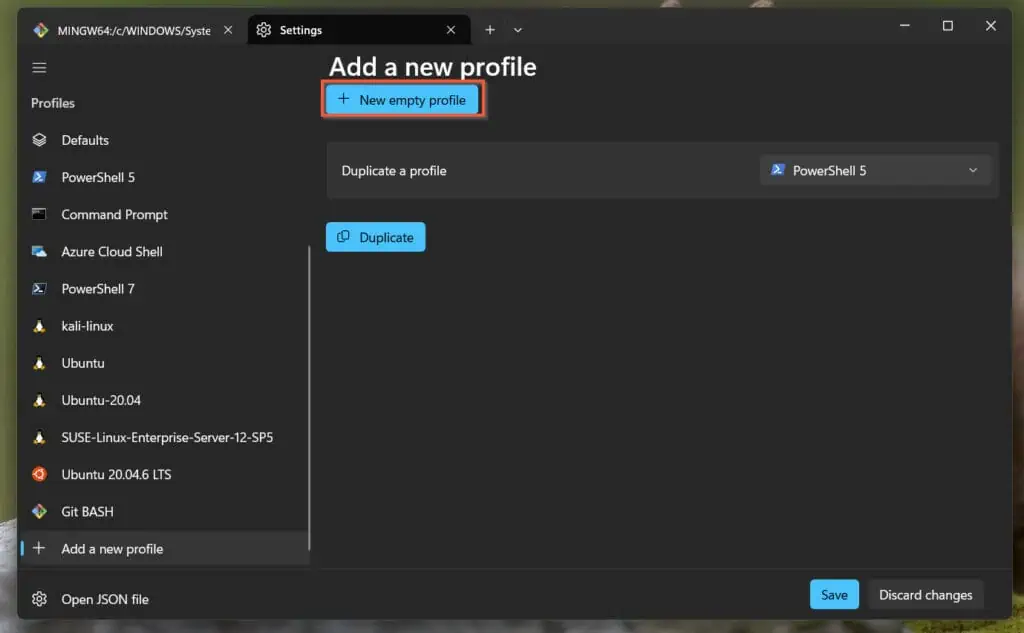Screen dimensions: 1024x633
Task: Select the kali-linux profile
Action: (x=165, y=326)
